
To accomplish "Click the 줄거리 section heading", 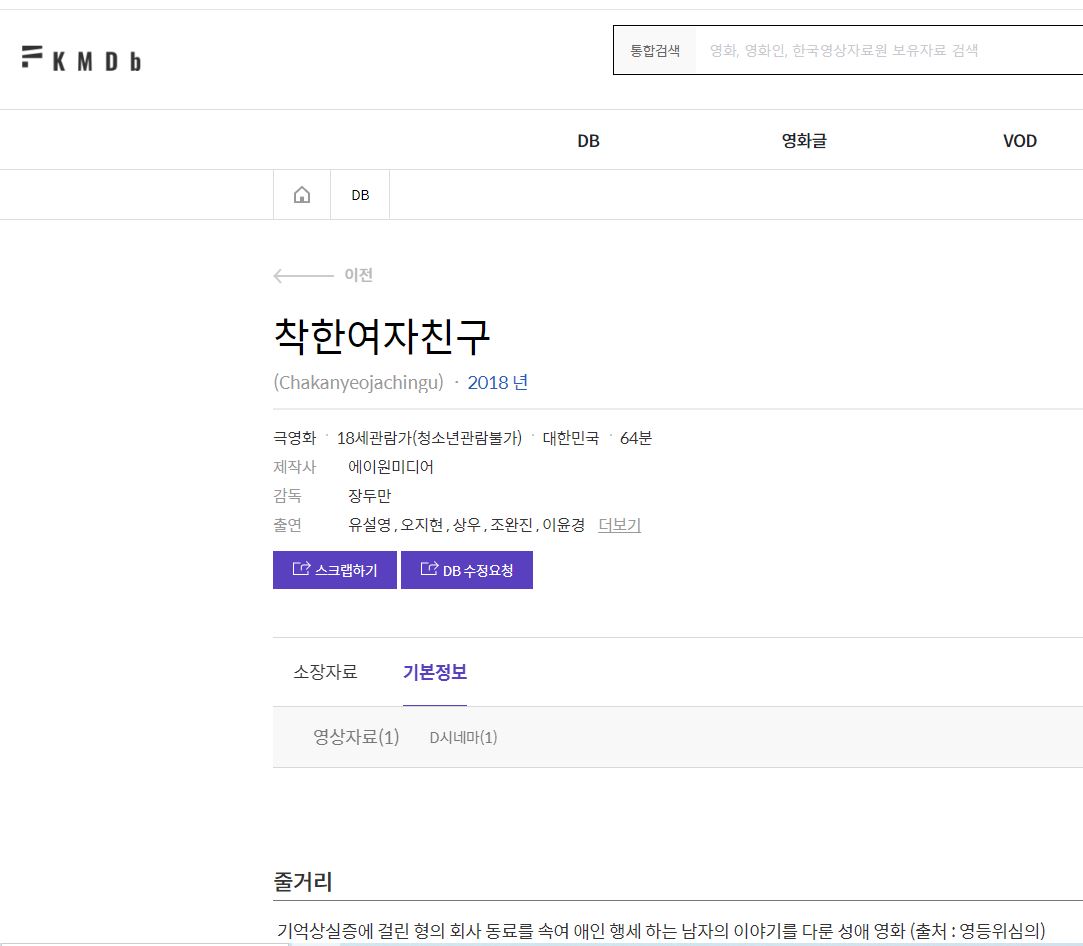I will click(x=303, y=882).
